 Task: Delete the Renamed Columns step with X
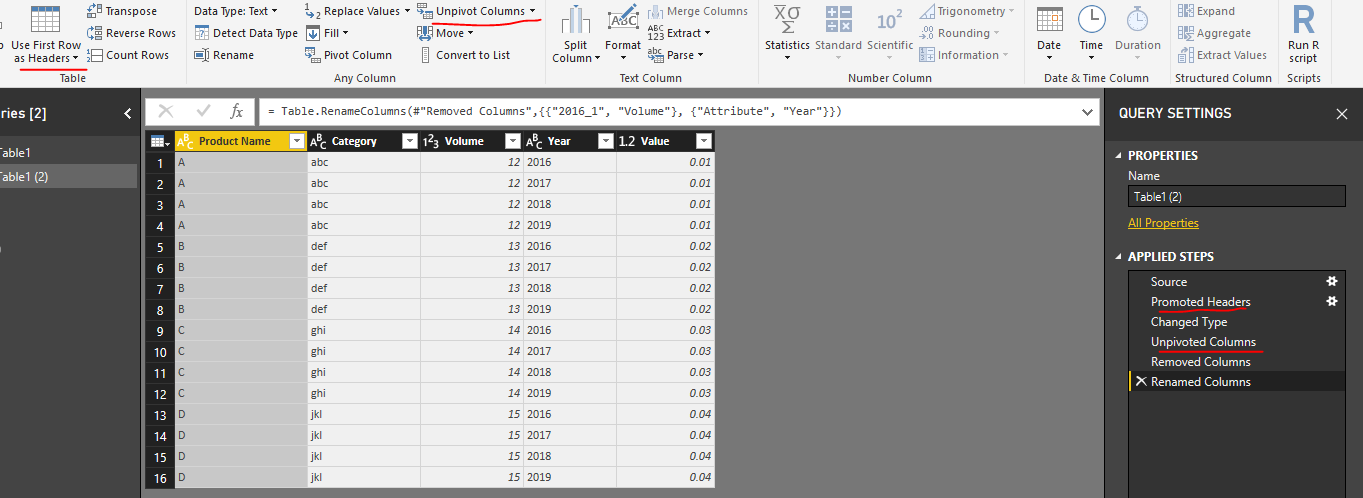[1140, 382]
